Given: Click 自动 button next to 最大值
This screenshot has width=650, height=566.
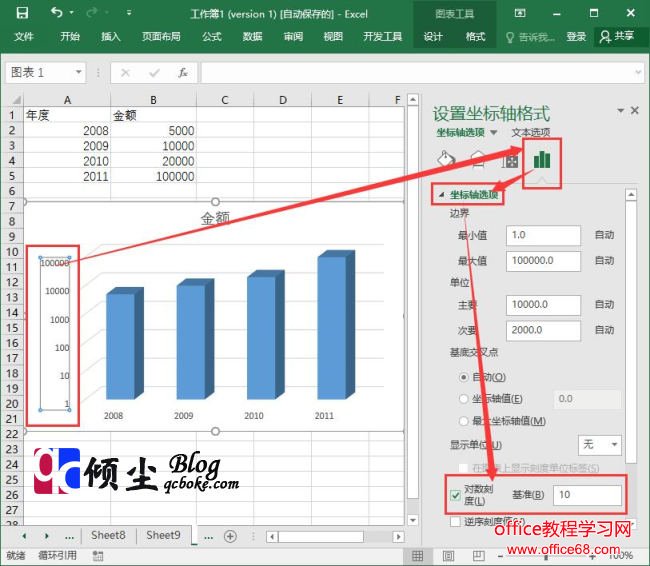Looking at the screenshot, I should click(x=604, y=261).
